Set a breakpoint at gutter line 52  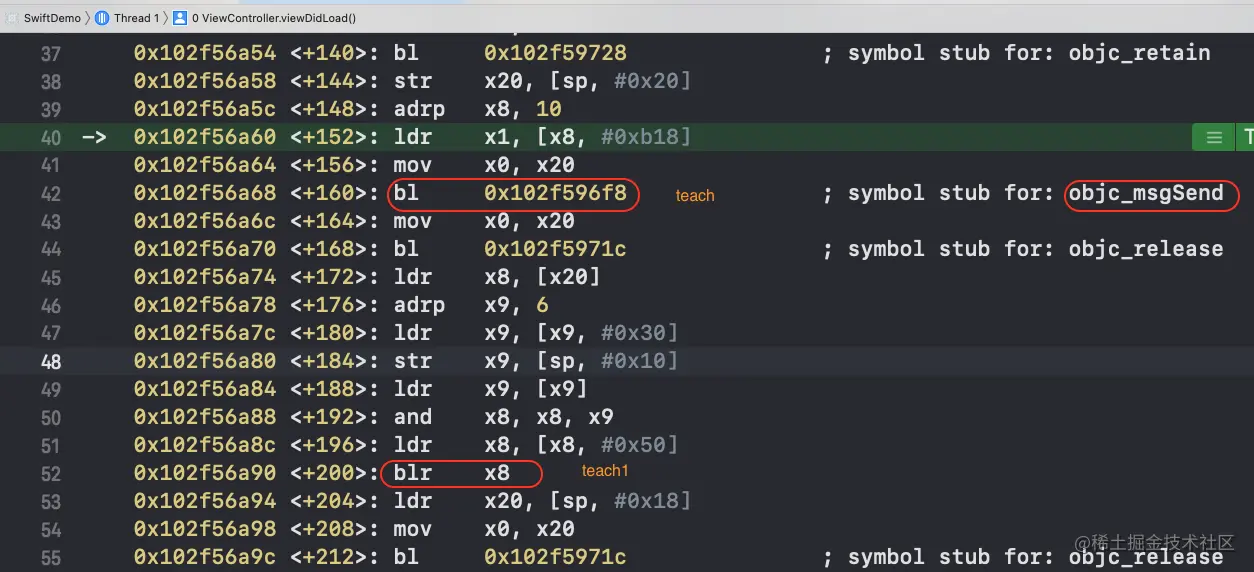click(x=50, y=473)
